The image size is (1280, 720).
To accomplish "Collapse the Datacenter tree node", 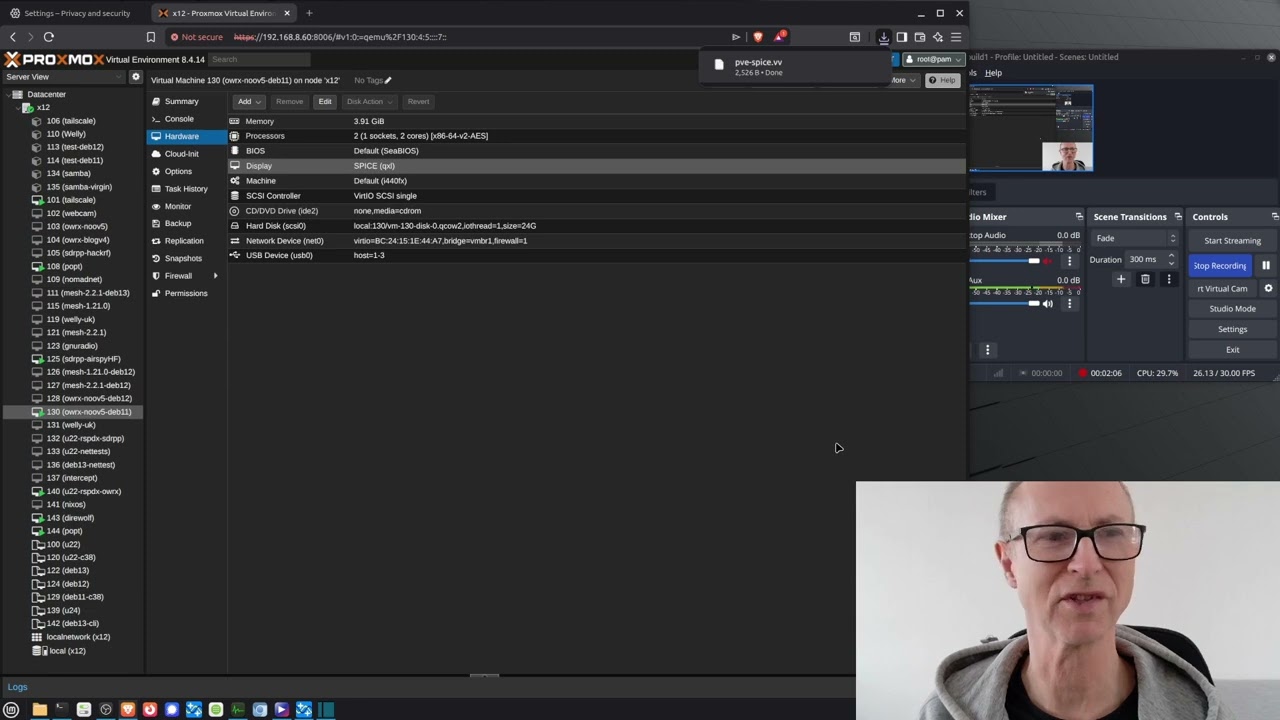I will 8,94.
